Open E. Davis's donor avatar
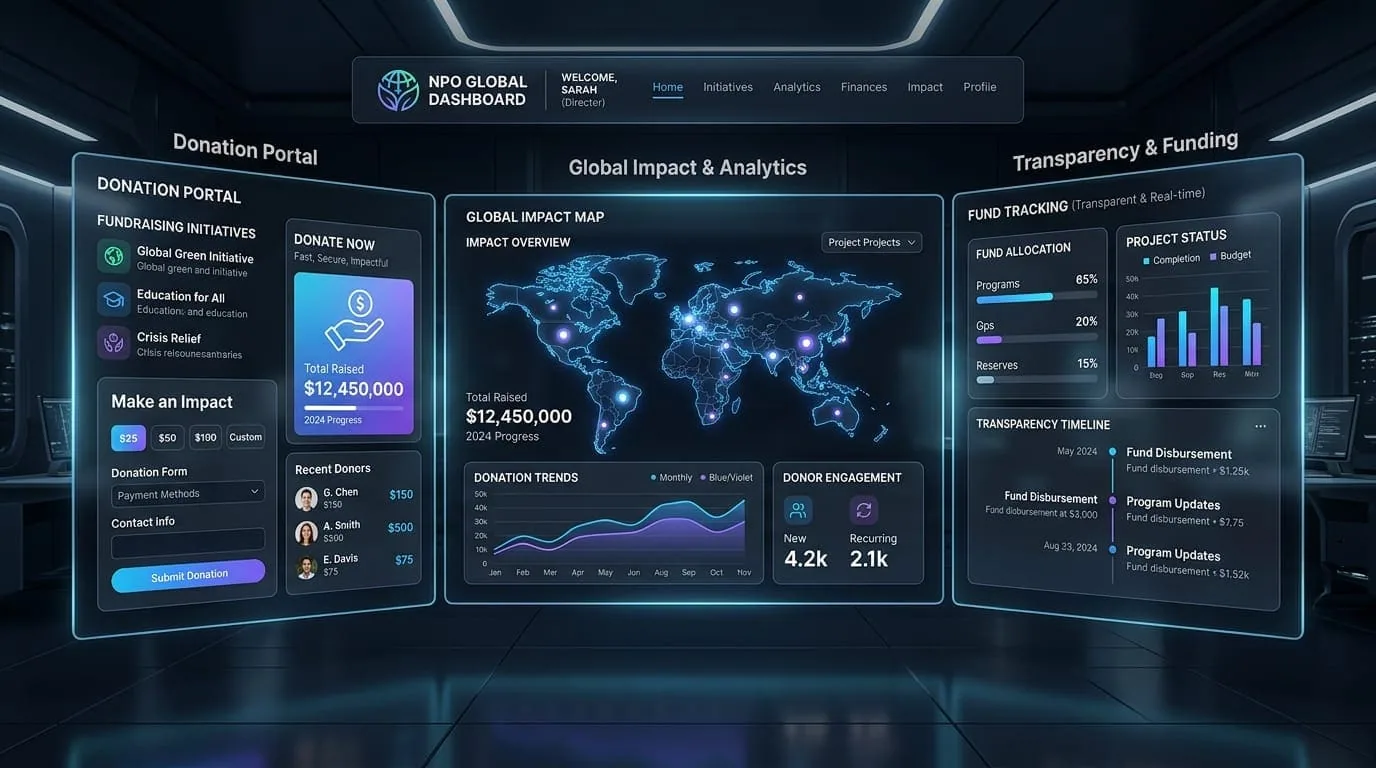This screenshot has width=1376, height=768. [x=307, y=567]
